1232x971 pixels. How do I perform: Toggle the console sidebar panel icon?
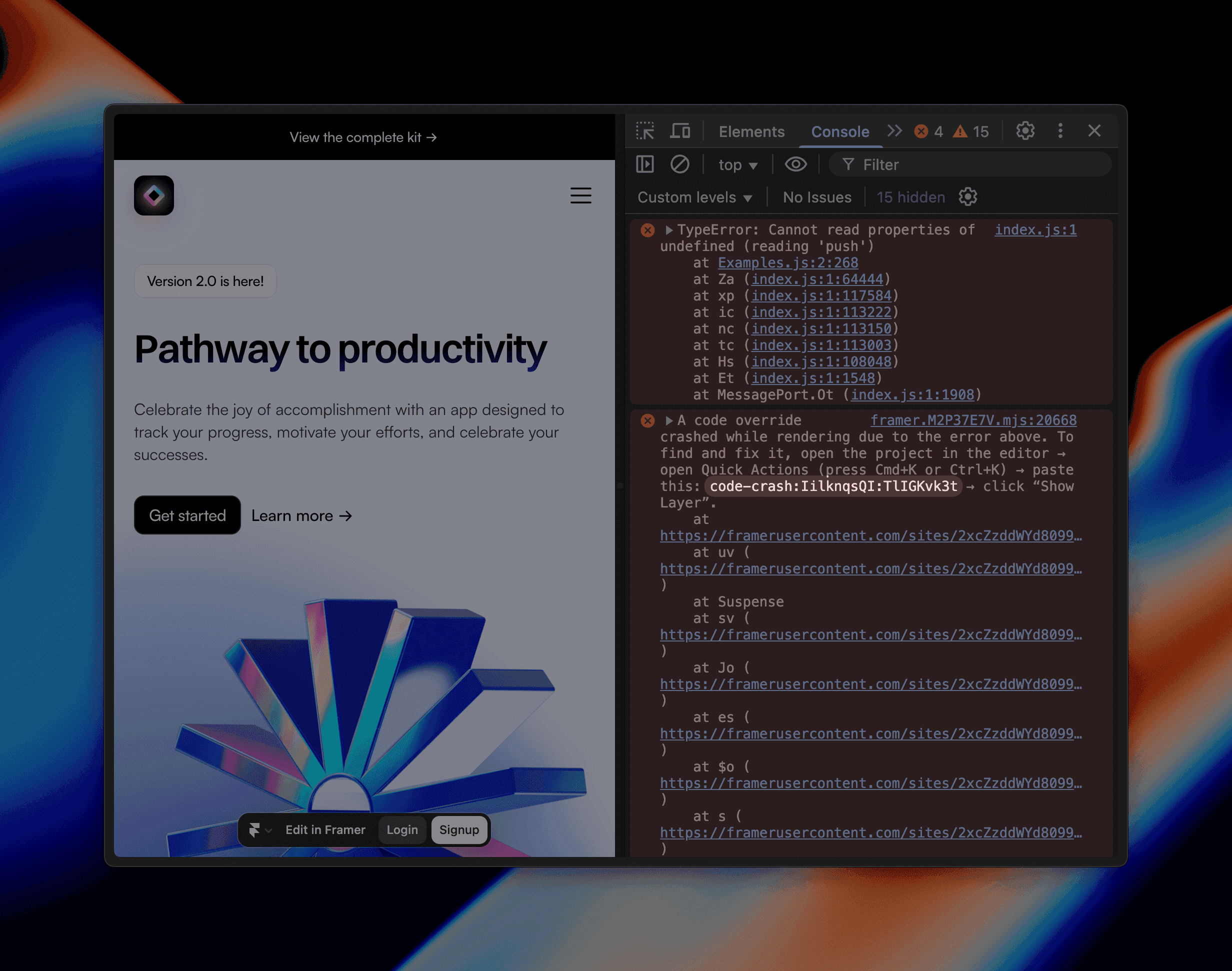(x=644, y=165)
